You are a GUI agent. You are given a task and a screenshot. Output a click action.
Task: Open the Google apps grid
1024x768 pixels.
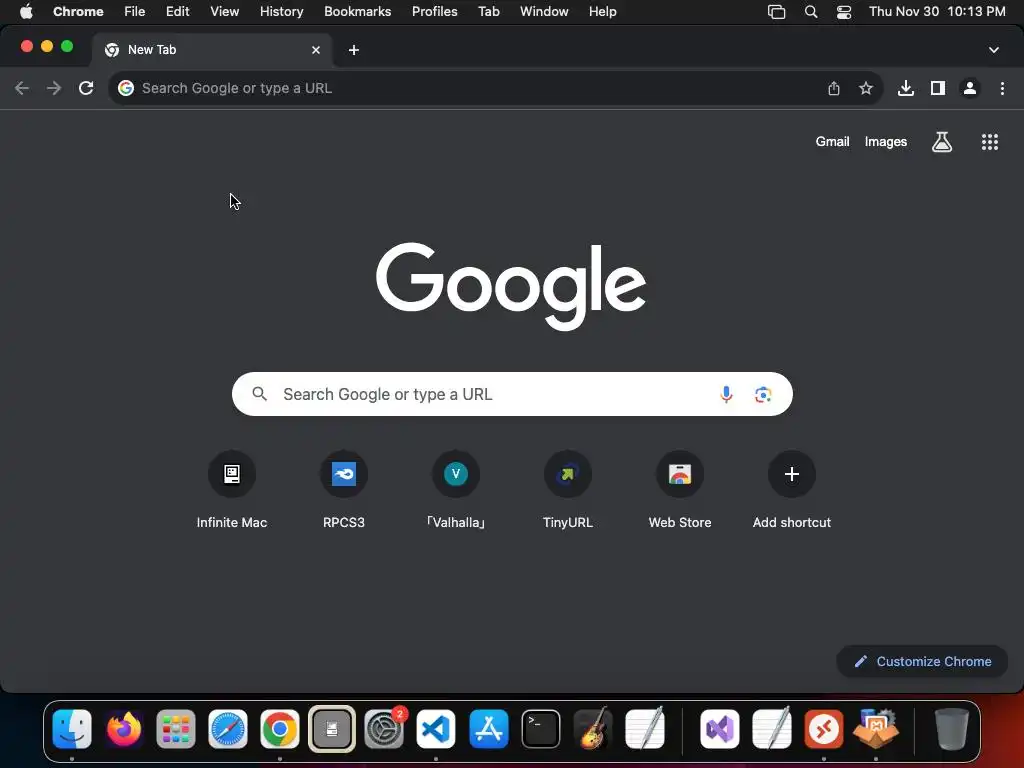990,142
